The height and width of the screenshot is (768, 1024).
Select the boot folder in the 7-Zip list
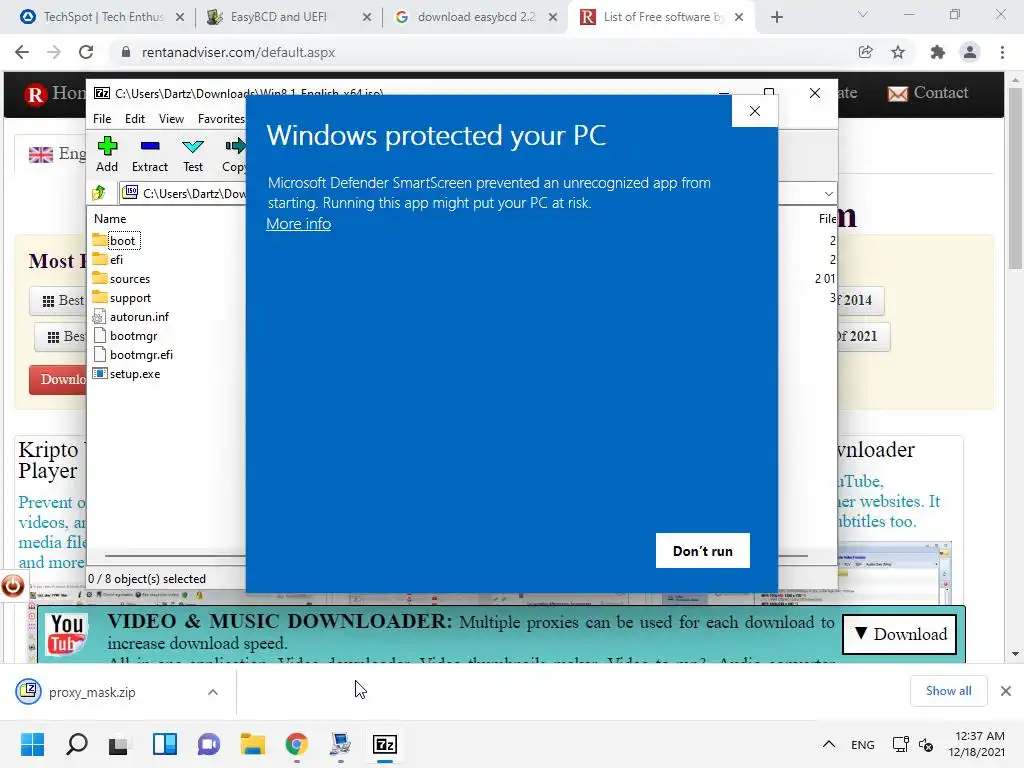[122, 241]
